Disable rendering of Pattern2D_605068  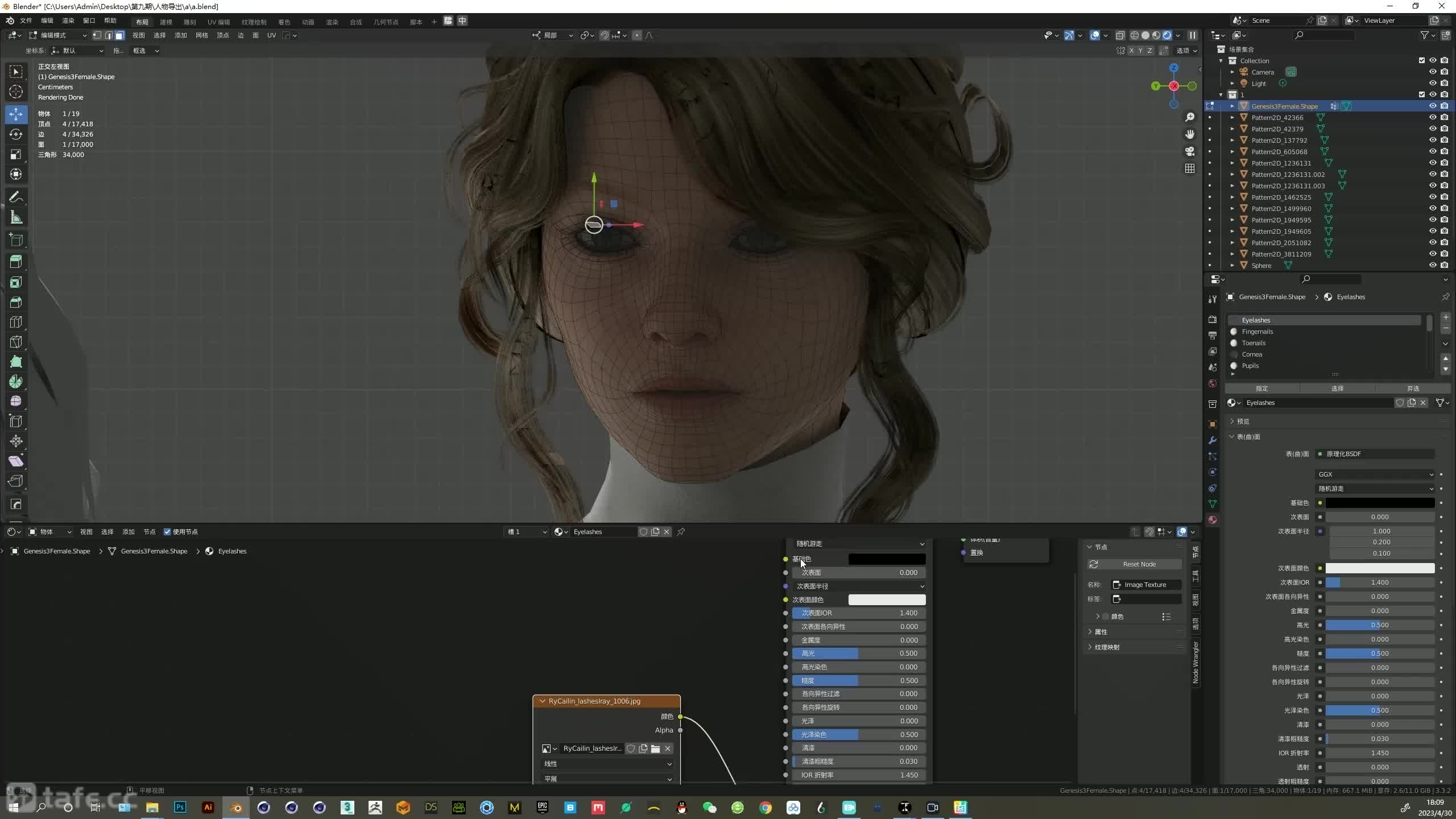pos(1444,151)
